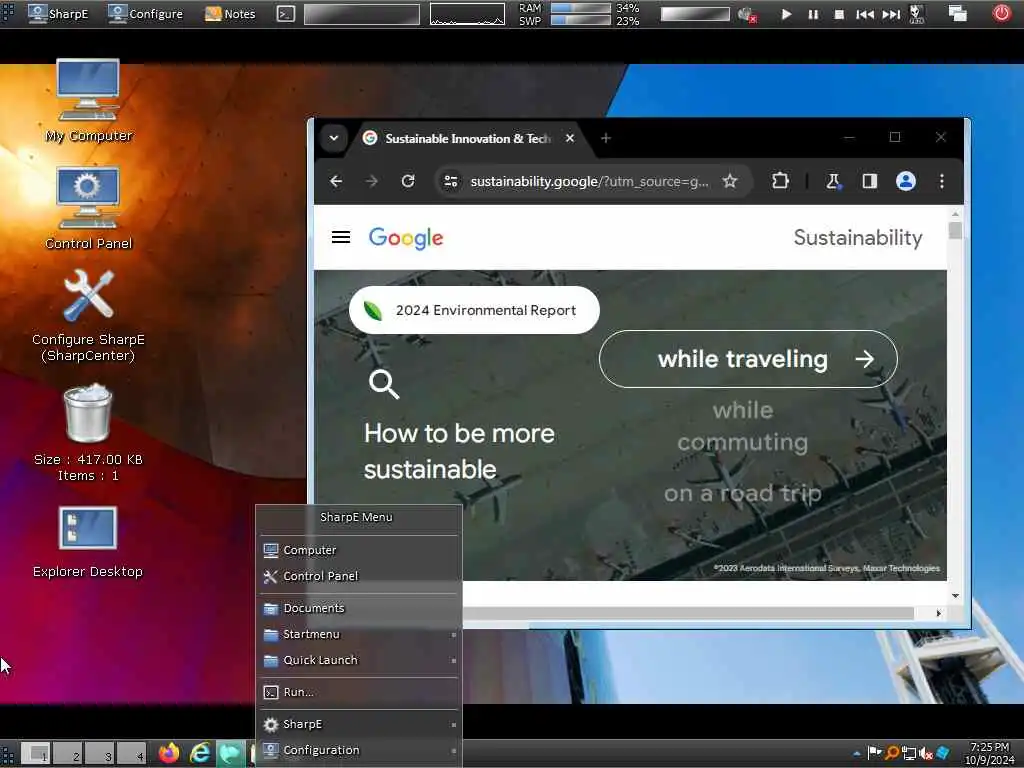Switch to virtual desktop 2
The height and width of the screenshot is (768, 1024).
(x=67, y=754)
